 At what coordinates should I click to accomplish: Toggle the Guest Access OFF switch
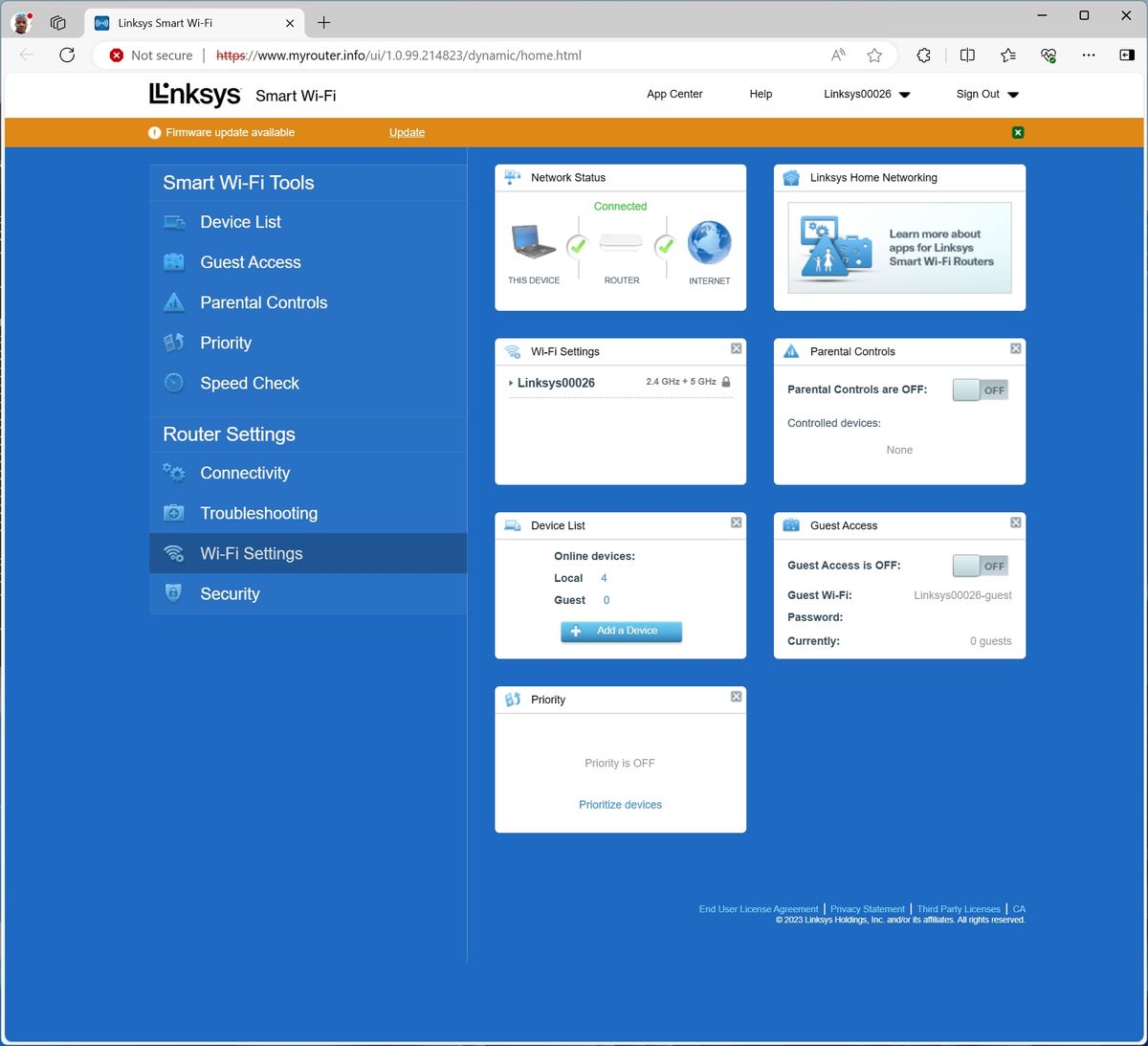pos(981,566)
